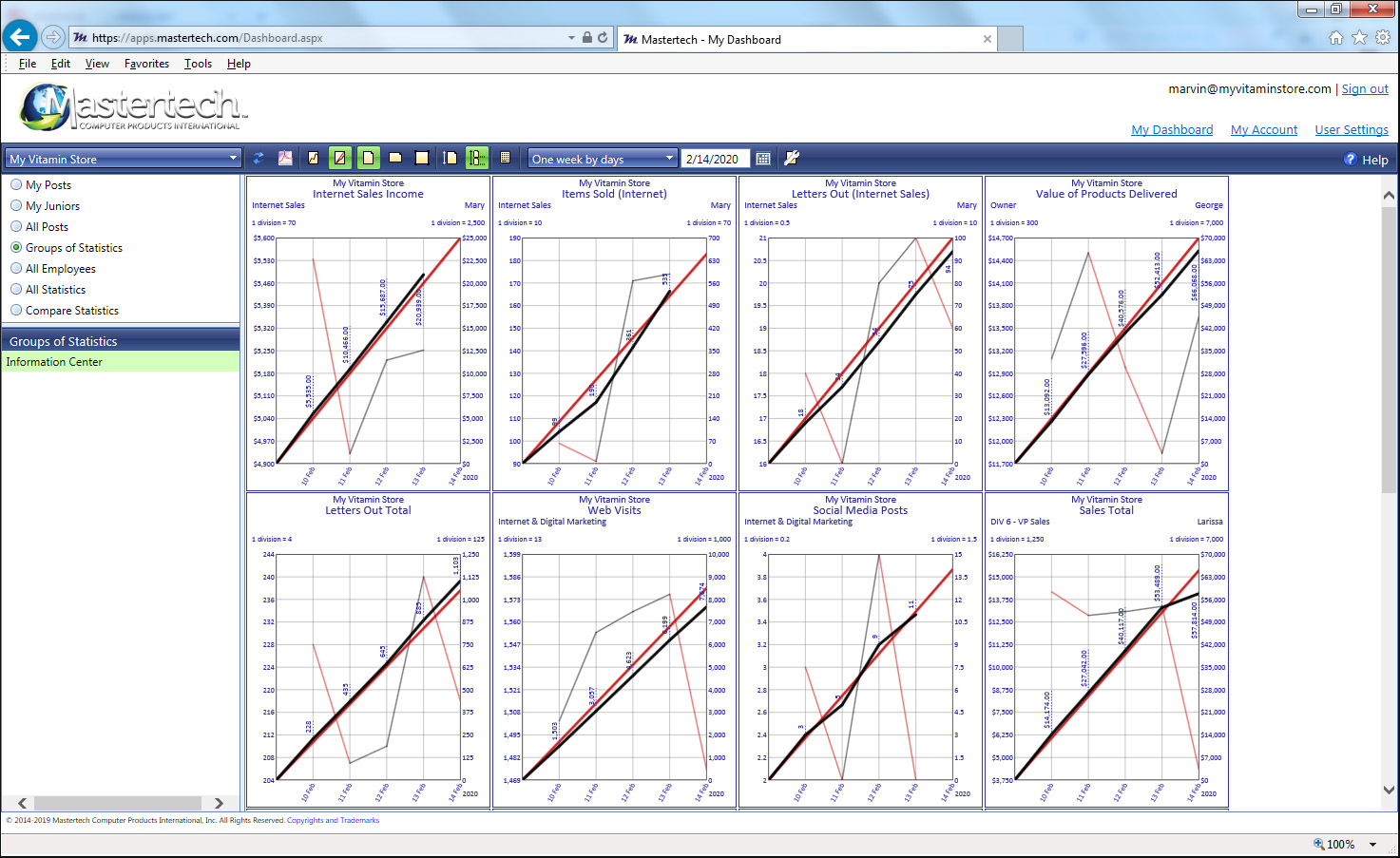Click the small line-graph toolbar icon

click(313, 159)
